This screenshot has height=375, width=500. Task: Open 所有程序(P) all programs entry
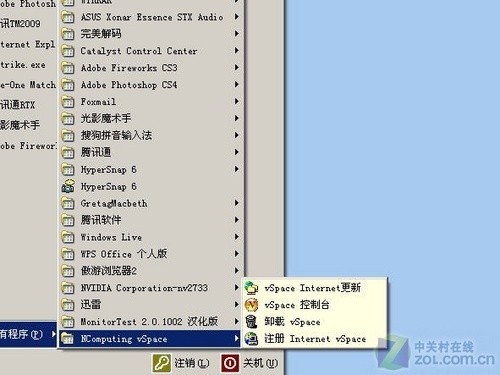(x=28, y=334)
